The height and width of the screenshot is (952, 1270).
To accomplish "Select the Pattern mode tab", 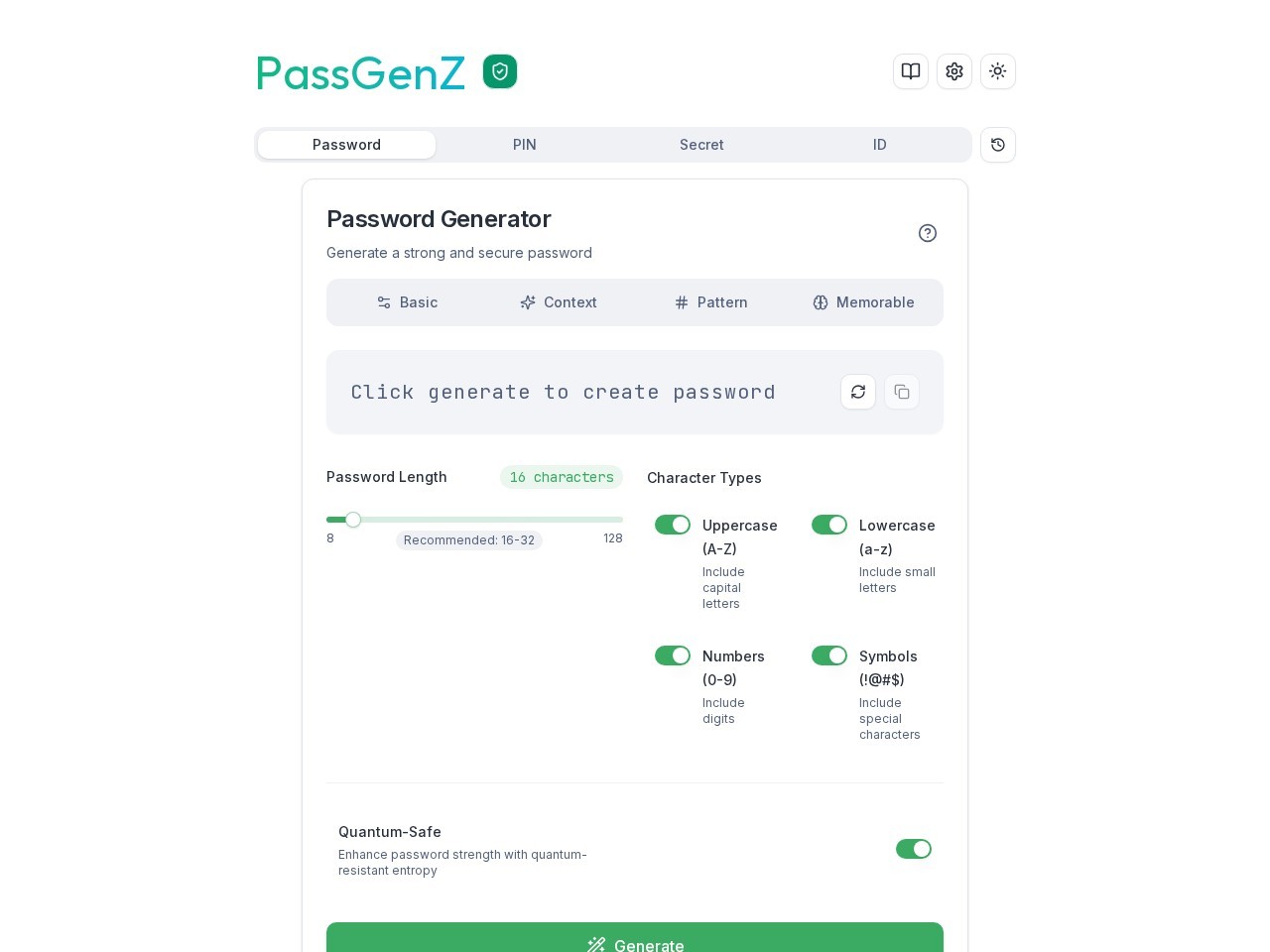I will tap(711, 302).
